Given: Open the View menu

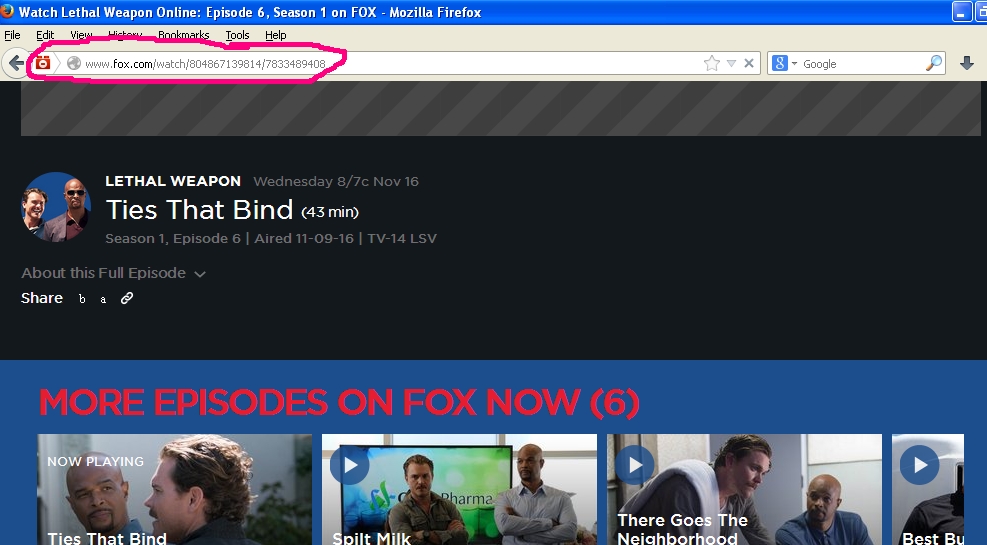Looking at the screenshot, I should (81, 35).
